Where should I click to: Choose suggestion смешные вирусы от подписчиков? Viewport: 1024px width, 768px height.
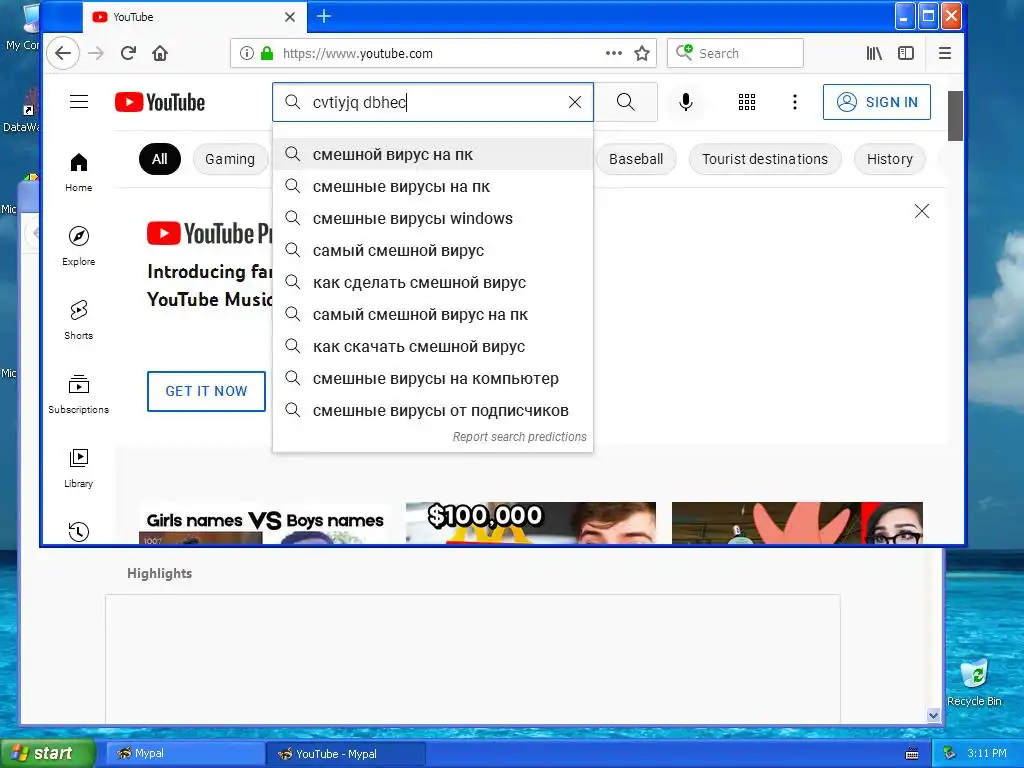(433, 411)
